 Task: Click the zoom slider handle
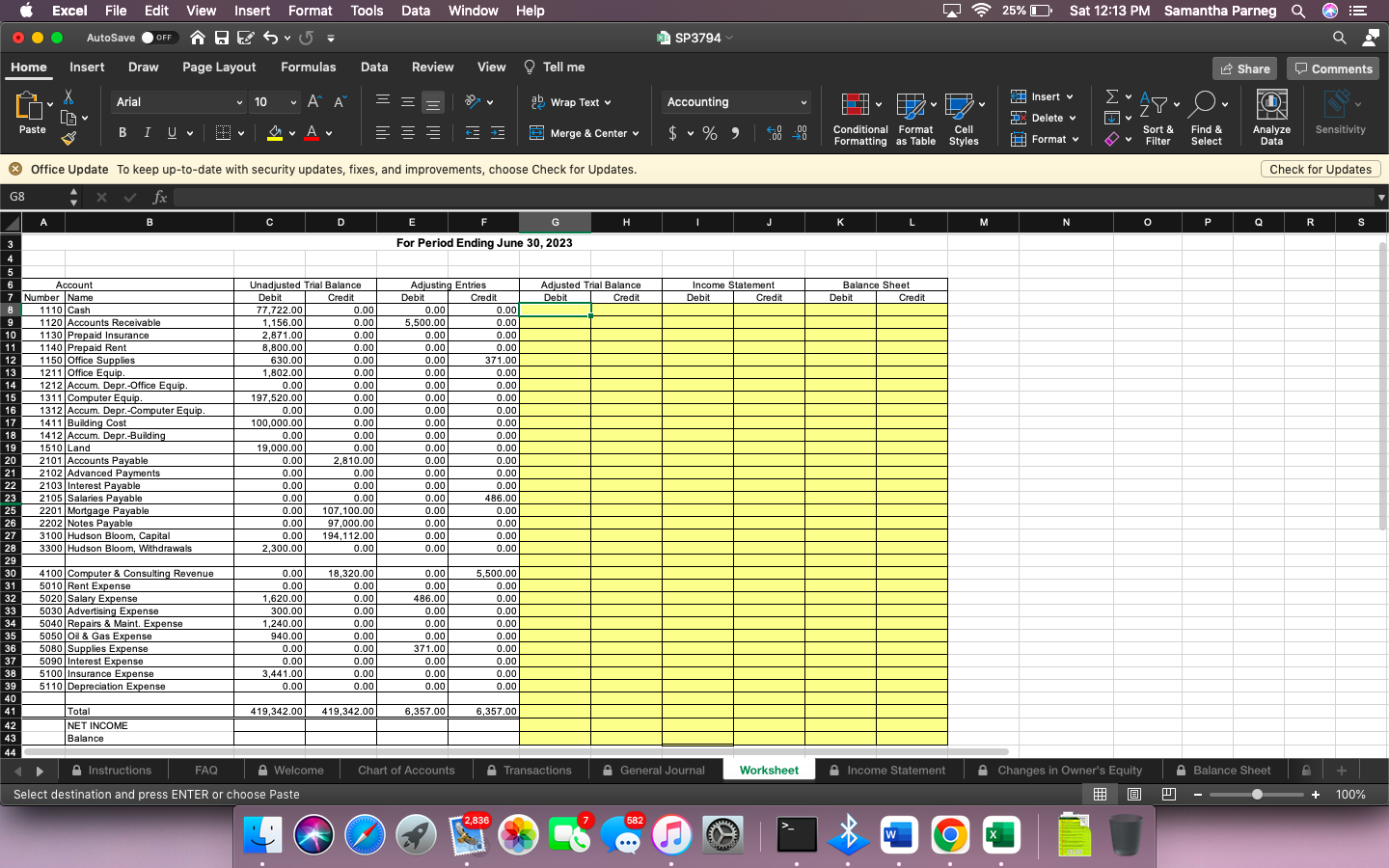pyautogui.click(x=1257, y=795)
